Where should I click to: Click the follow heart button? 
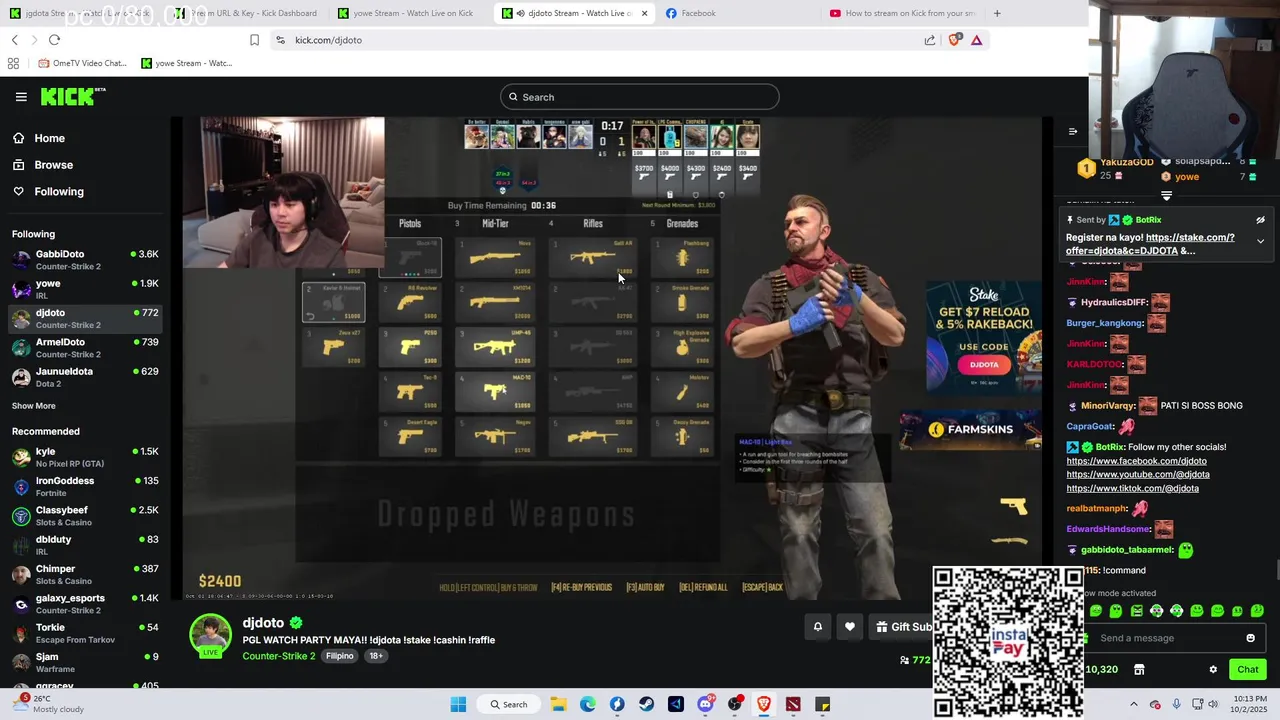(849, 627)
